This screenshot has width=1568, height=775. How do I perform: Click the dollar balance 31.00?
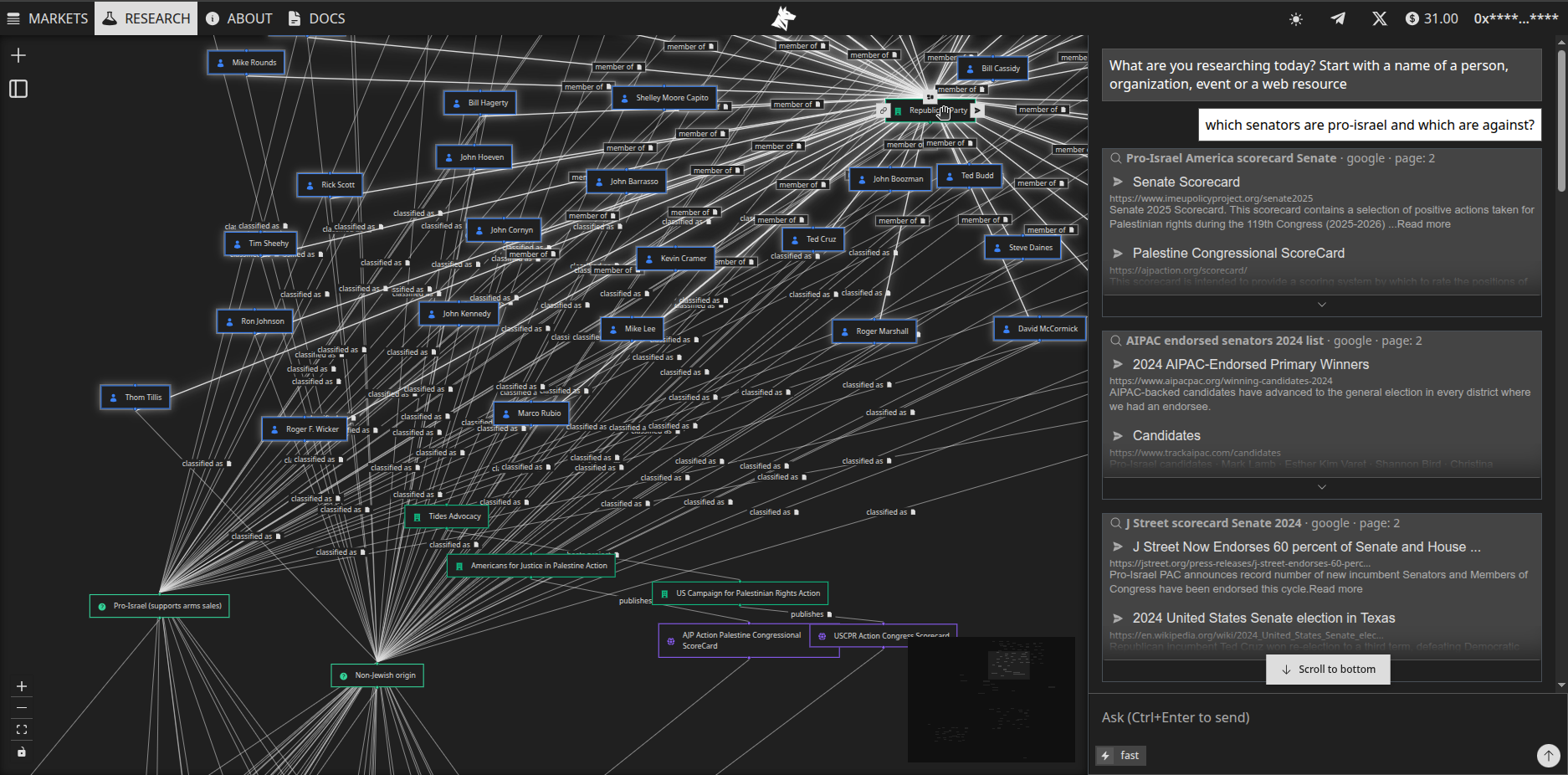(x=1432, y=18)
